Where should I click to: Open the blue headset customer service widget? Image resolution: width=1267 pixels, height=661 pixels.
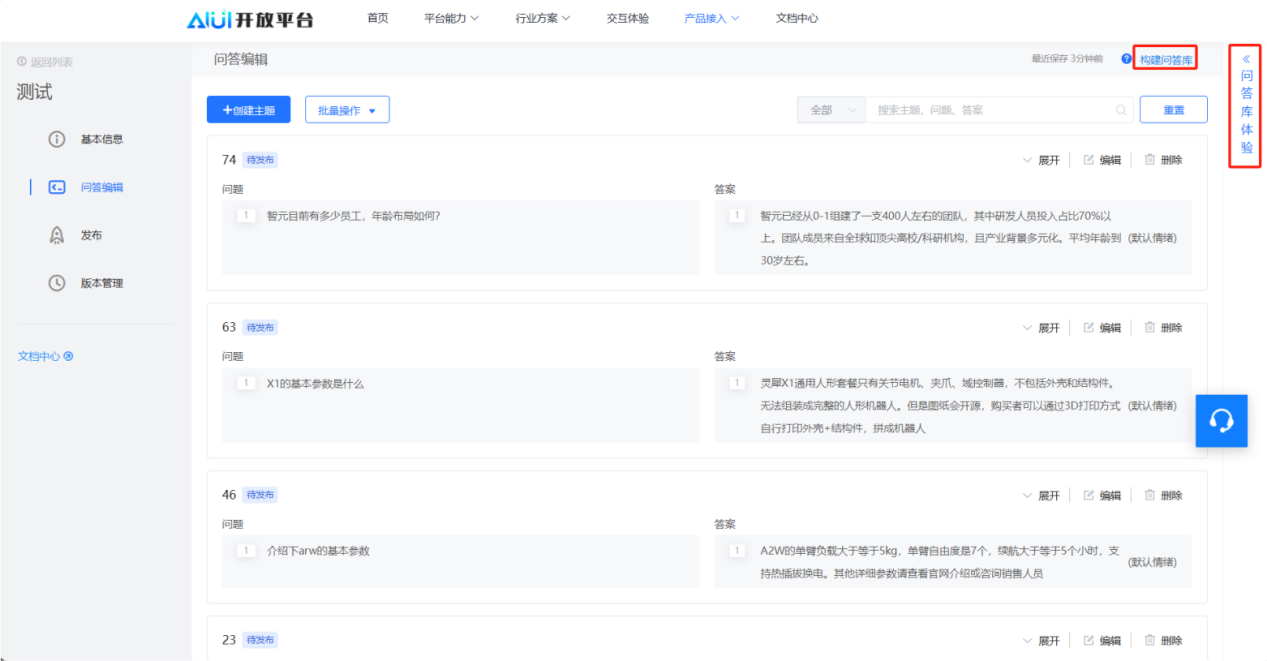(x=1221, y=420)
